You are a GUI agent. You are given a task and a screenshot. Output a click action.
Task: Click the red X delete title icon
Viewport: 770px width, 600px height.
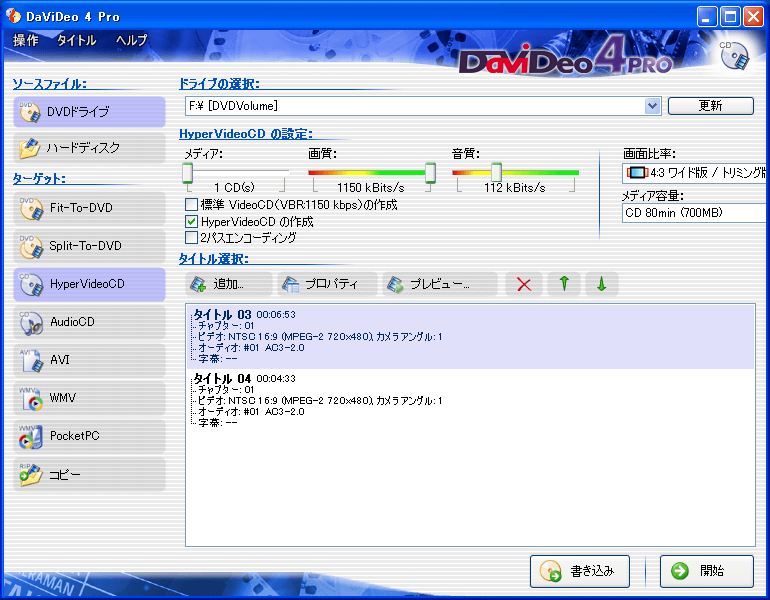tap(524, 284)
